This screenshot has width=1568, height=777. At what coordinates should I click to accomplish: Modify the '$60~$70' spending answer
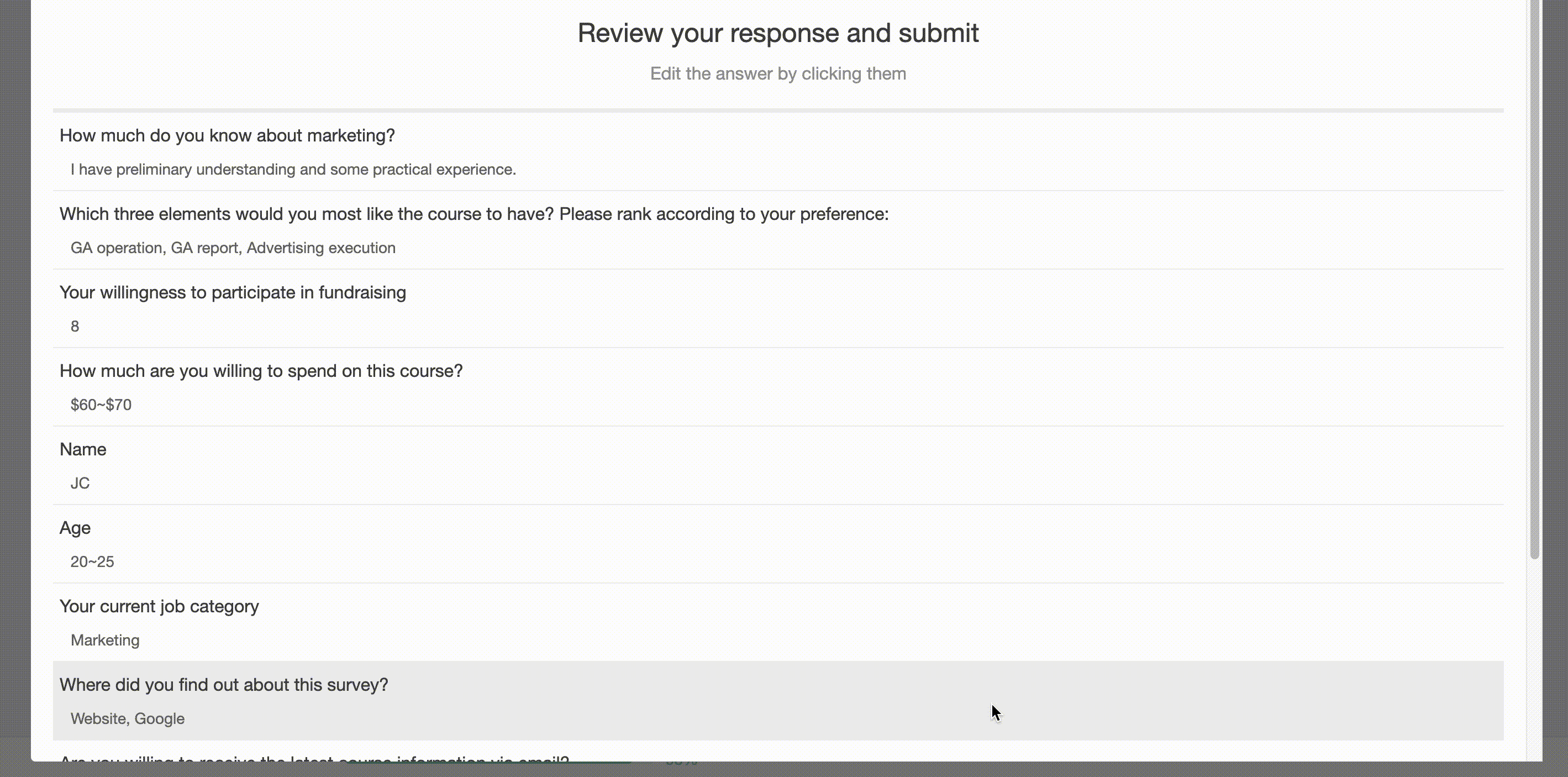(x=101, y=405)
